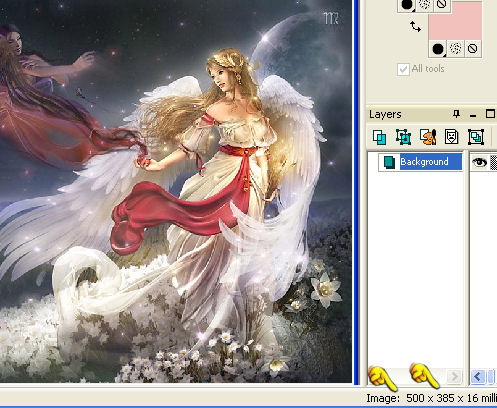Open foreground color style dropdown button
497x408 pixels.
407,5
